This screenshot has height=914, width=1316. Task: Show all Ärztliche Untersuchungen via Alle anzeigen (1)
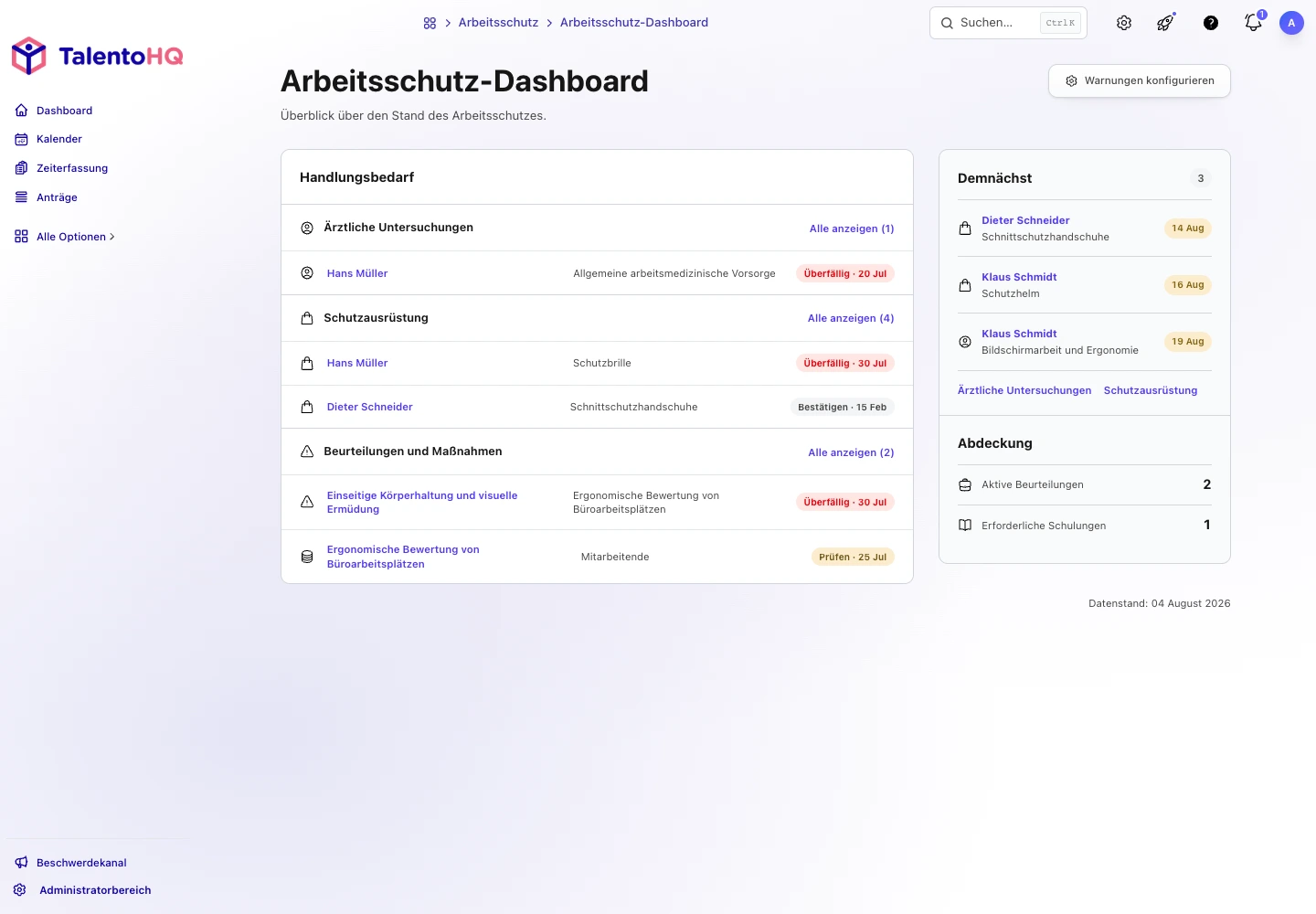852,228
